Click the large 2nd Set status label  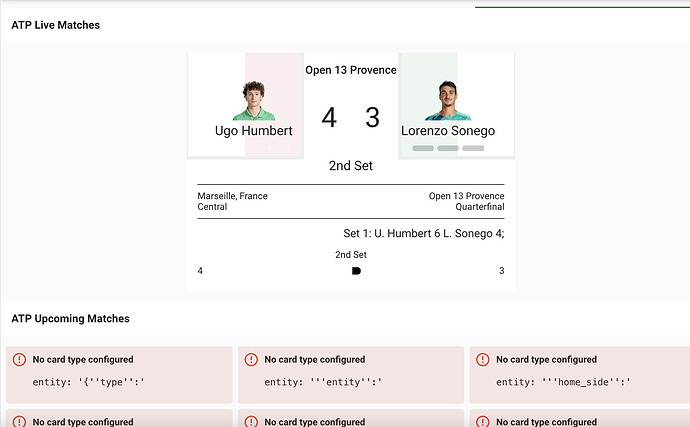351,165
